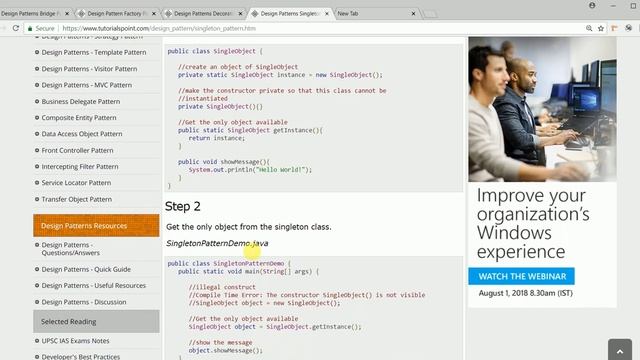The height and width of the screenshot is (360, 640).
Task: Click the URL address field
Action: (318, 28)
